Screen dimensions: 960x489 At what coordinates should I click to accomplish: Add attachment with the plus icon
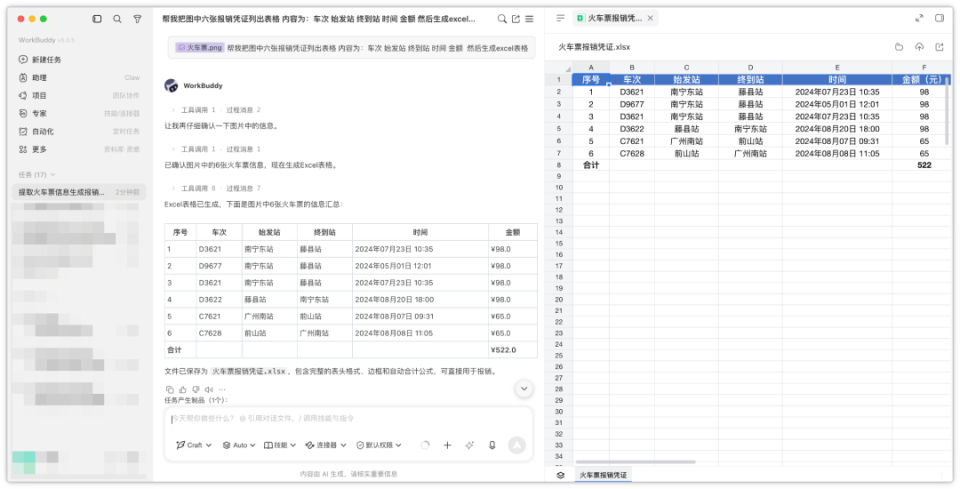coord(447,445)
